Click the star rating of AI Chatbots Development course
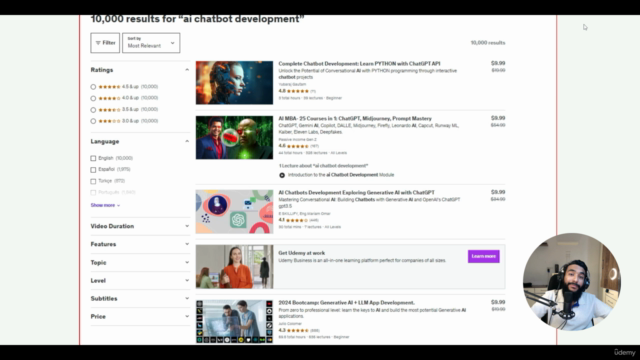Screen dimensions: 640x360 click(297, 220)
